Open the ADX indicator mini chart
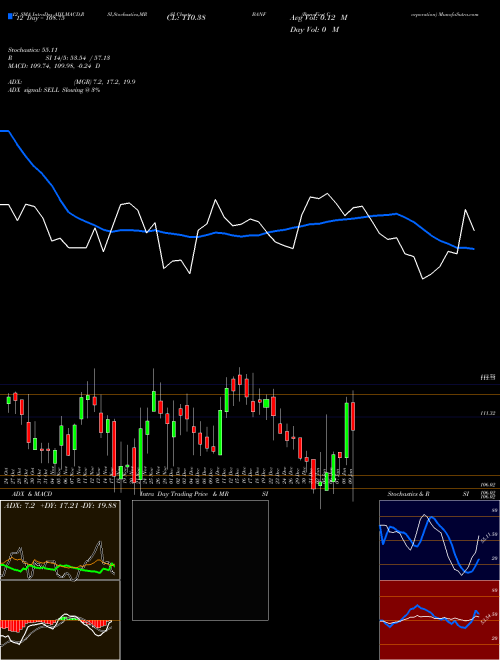The image size is (500, 660). click(x=60, y=540)
